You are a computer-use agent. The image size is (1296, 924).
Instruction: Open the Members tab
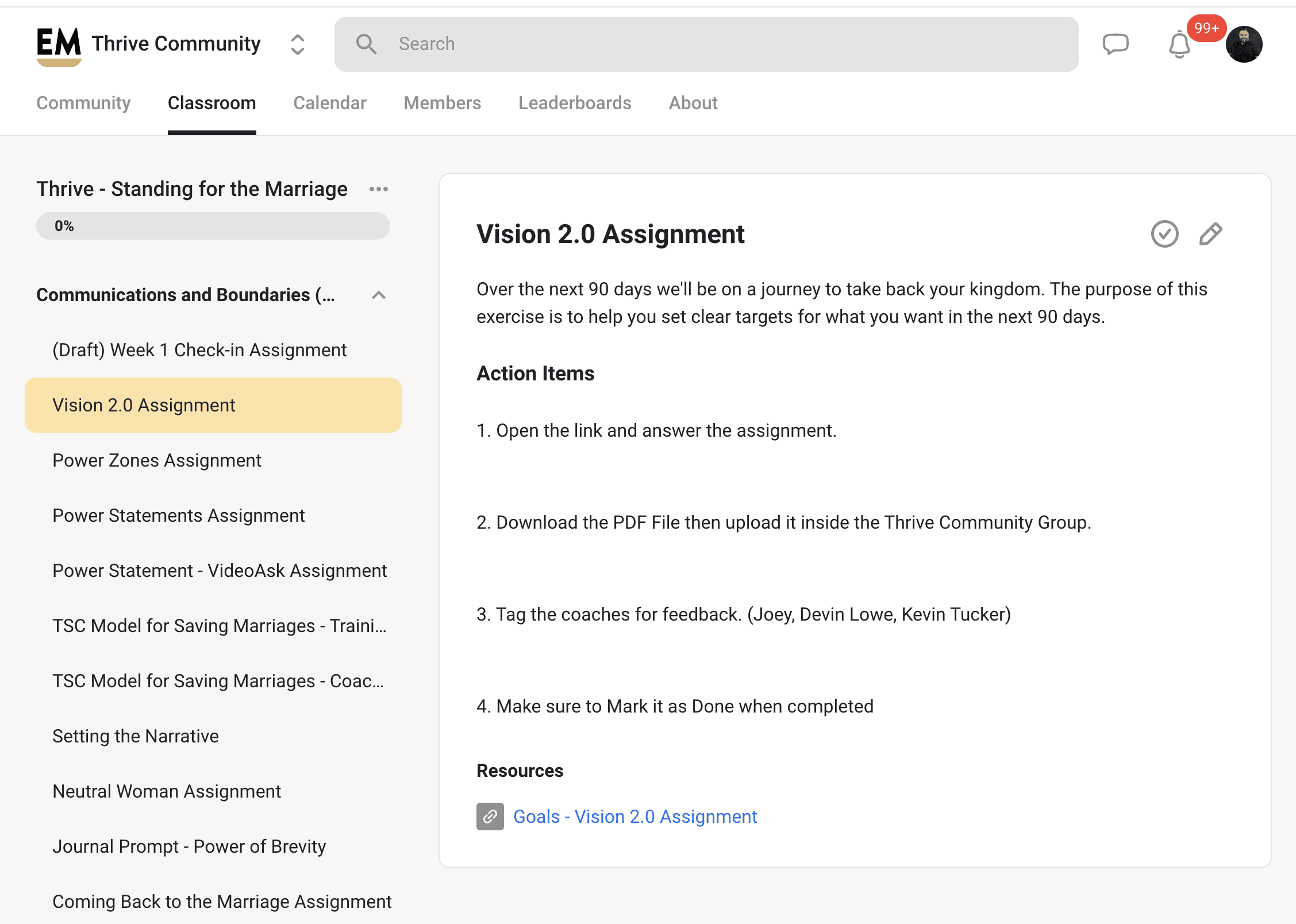point(442,103)
